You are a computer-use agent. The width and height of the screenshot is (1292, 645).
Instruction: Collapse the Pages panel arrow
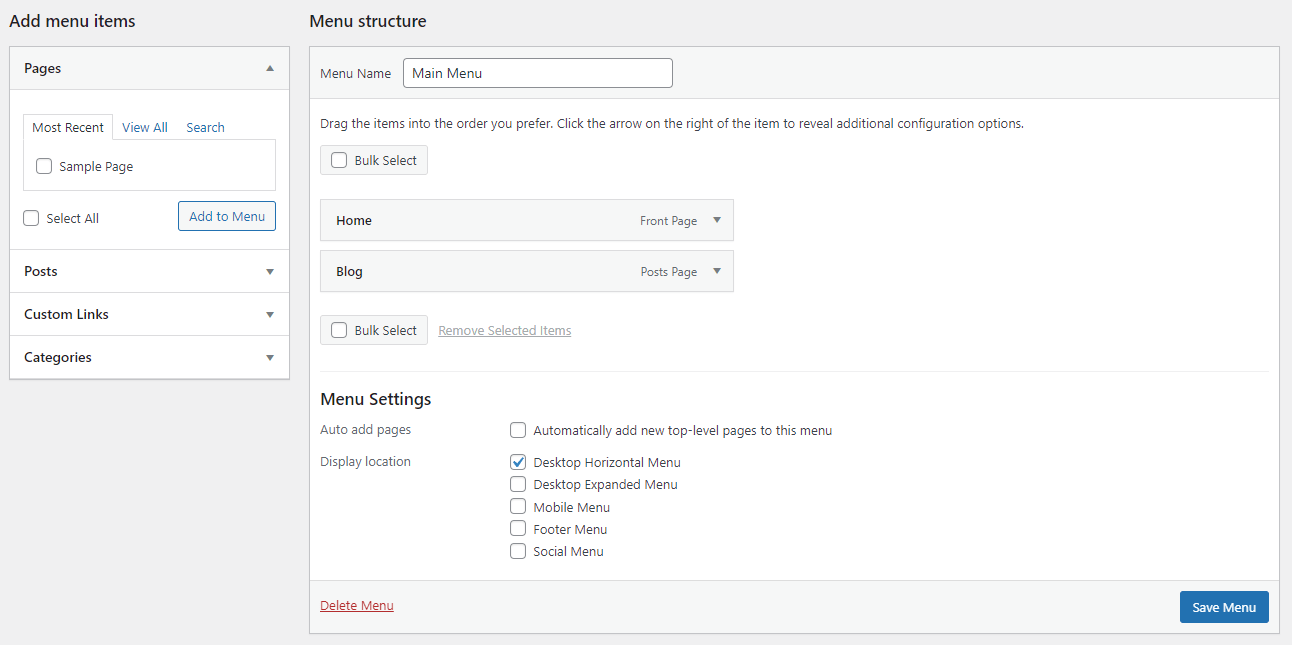[x=270, y=68]
